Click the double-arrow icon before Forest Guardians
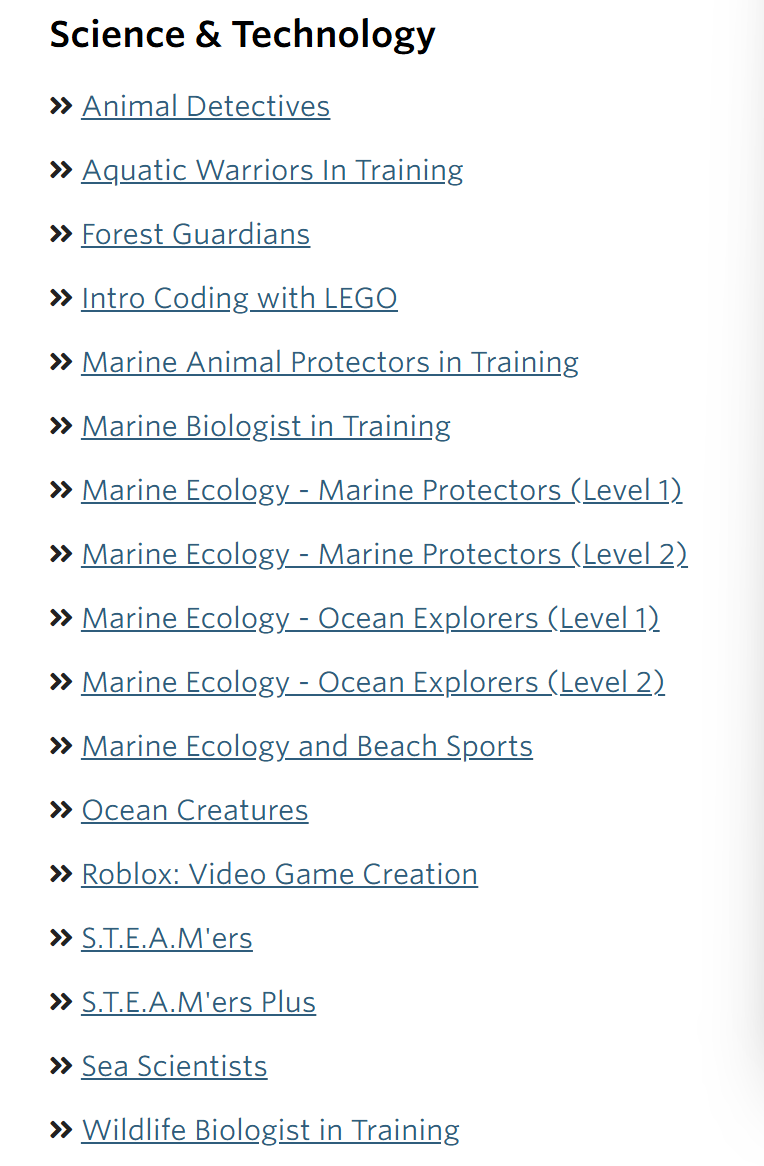The height and width of the screenshot is (1166, 764). 61,234
